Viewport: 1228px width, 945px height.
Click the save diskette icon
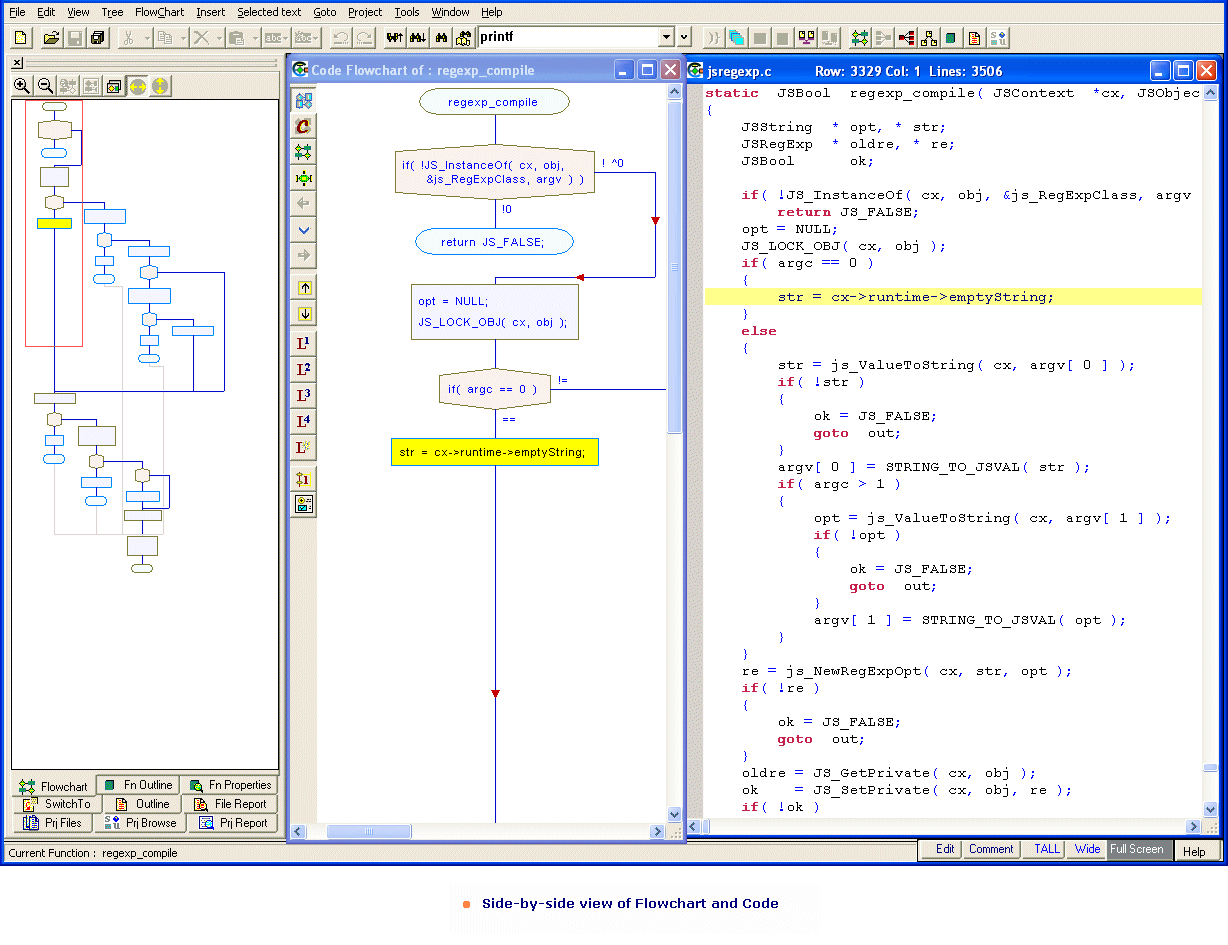click(75, 38)
